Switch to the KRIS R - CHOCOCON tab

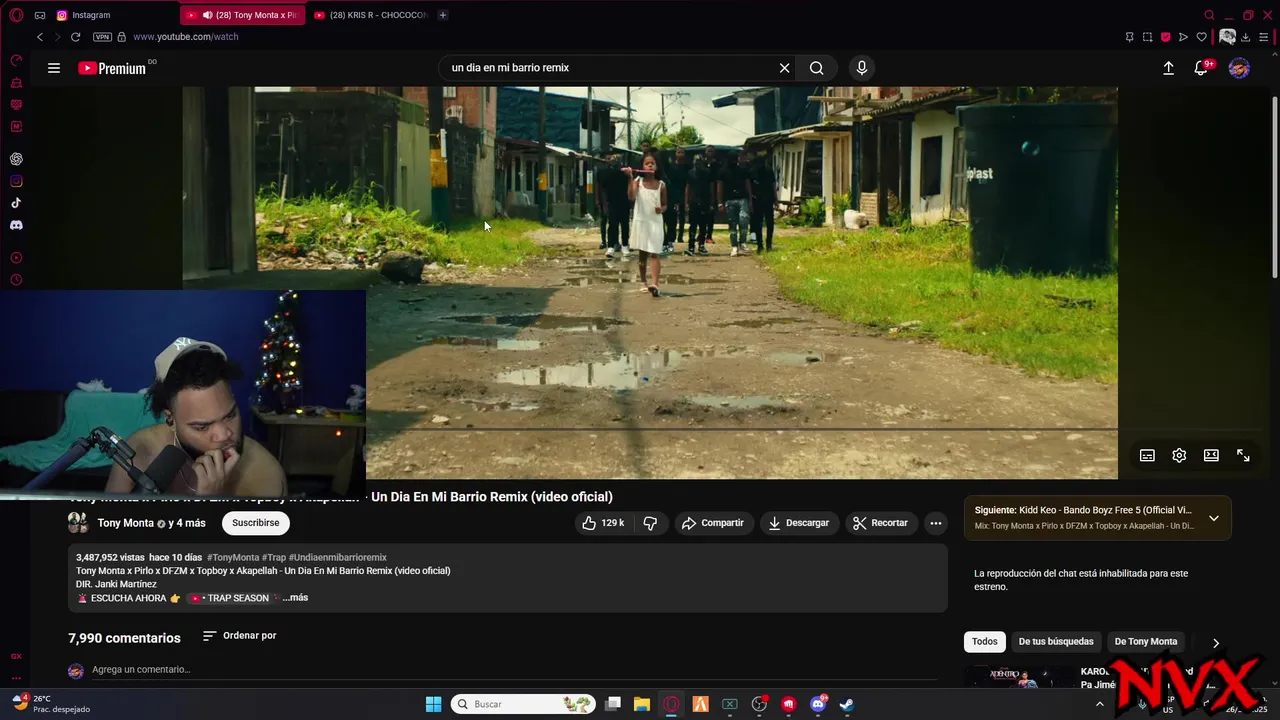tap(370, 15)
